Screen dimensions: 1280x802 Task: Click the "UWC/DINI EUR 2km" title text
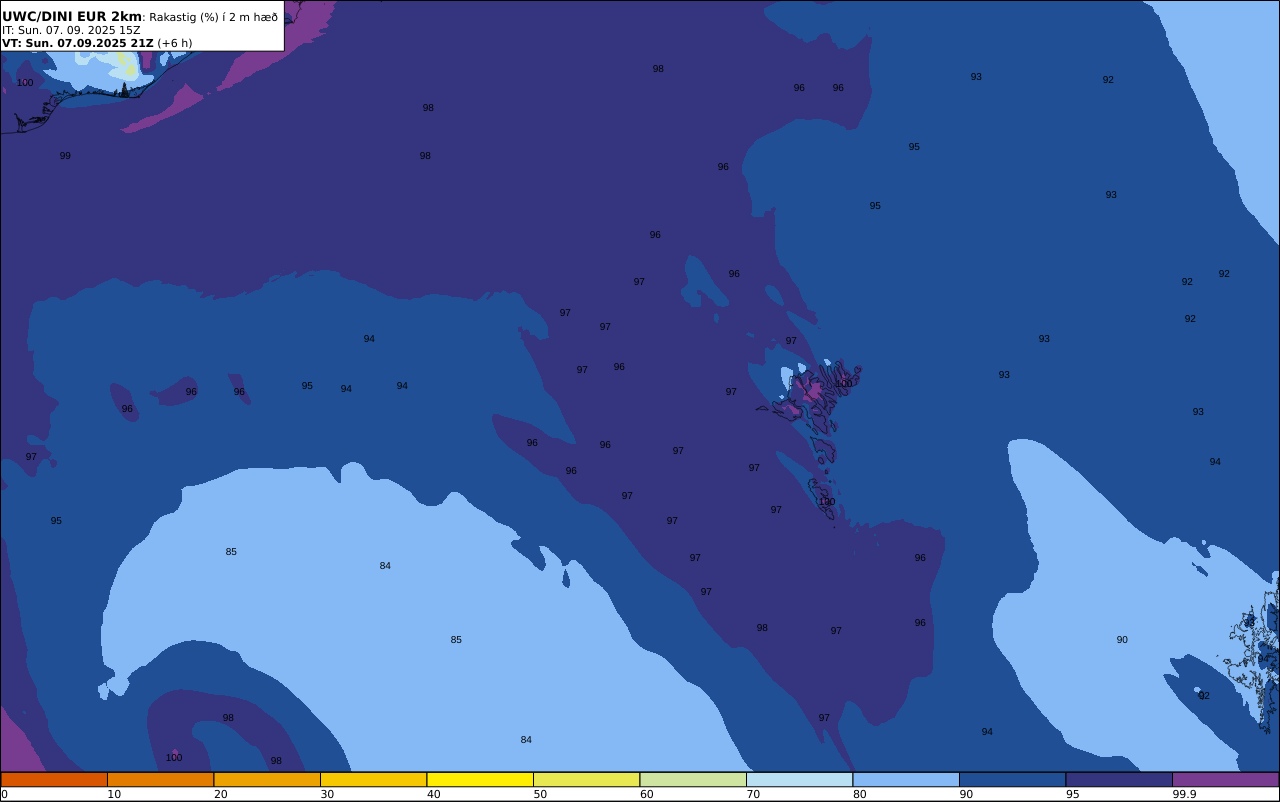(x=72, y=17)
